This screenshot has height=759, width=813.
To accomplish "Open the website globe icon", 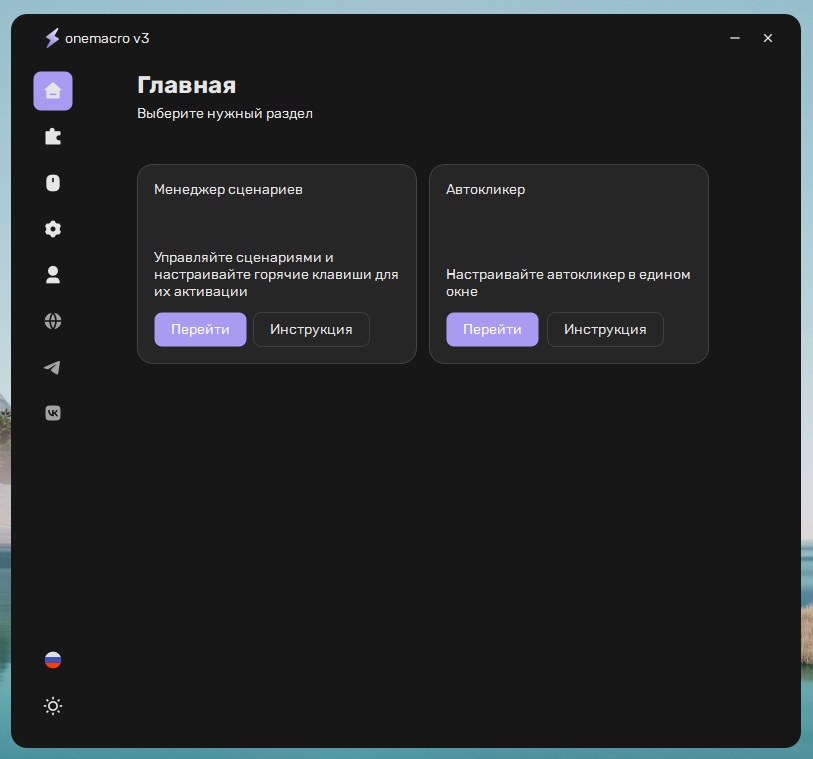I will click(53, 321).
